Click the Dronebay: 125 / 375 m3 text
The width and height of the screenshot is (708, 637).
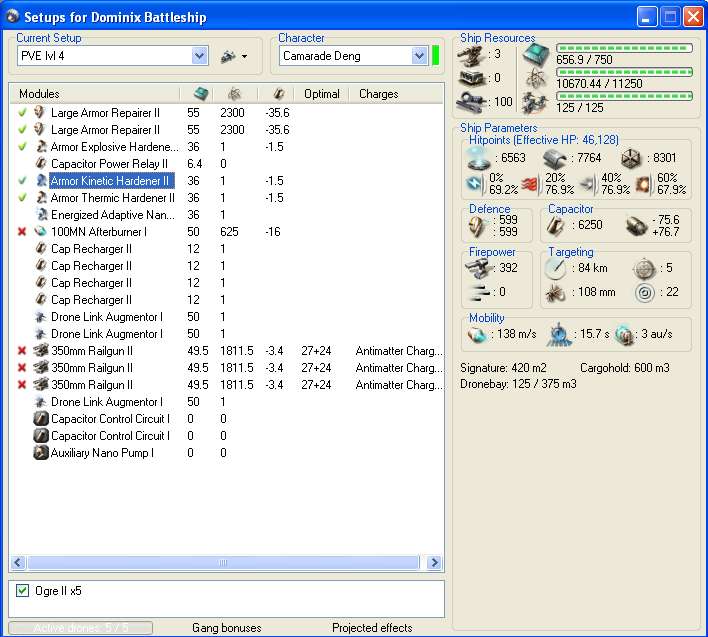tap(518, 384)
